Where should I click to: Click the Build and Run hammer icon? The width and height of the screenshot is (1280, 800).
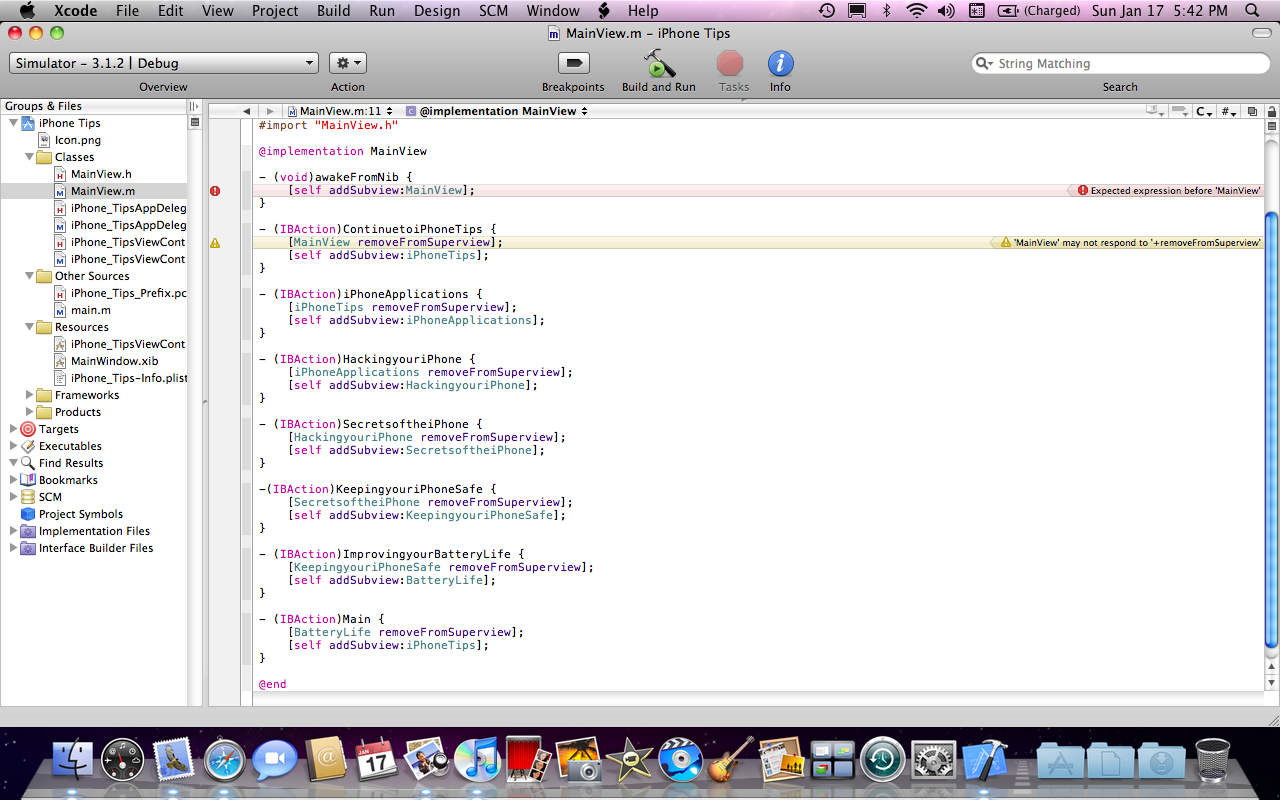point(658,63)
